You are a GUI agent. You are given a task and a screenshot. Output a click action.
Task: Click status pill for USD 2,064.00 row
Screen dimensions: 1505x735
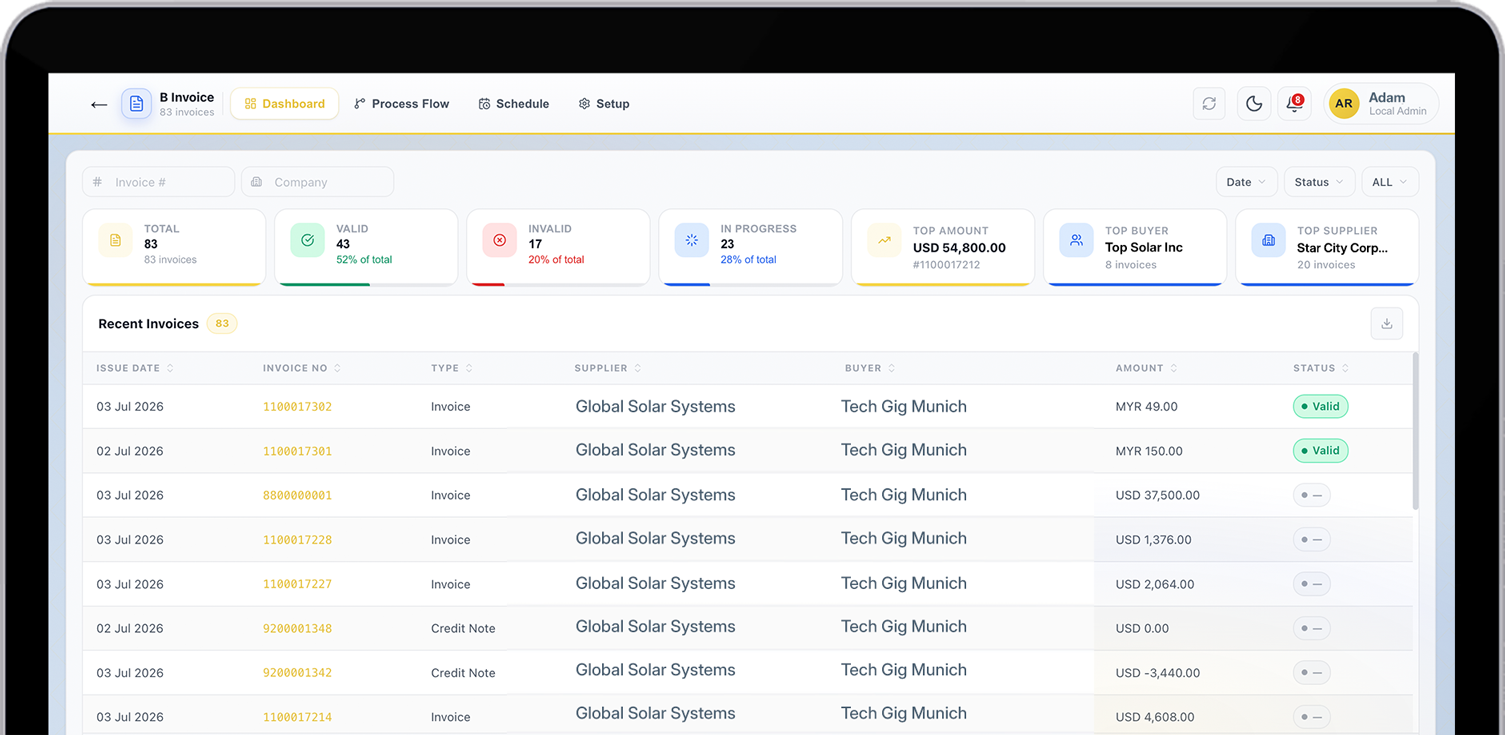(x=1311, y=584)
